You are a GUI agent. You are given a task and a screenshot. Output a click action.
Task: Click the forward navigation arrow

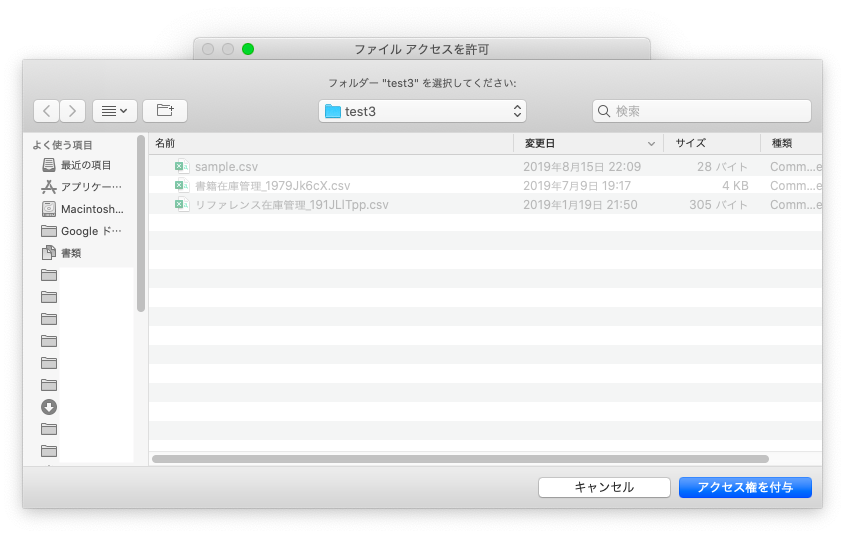(x=73, y=111)
